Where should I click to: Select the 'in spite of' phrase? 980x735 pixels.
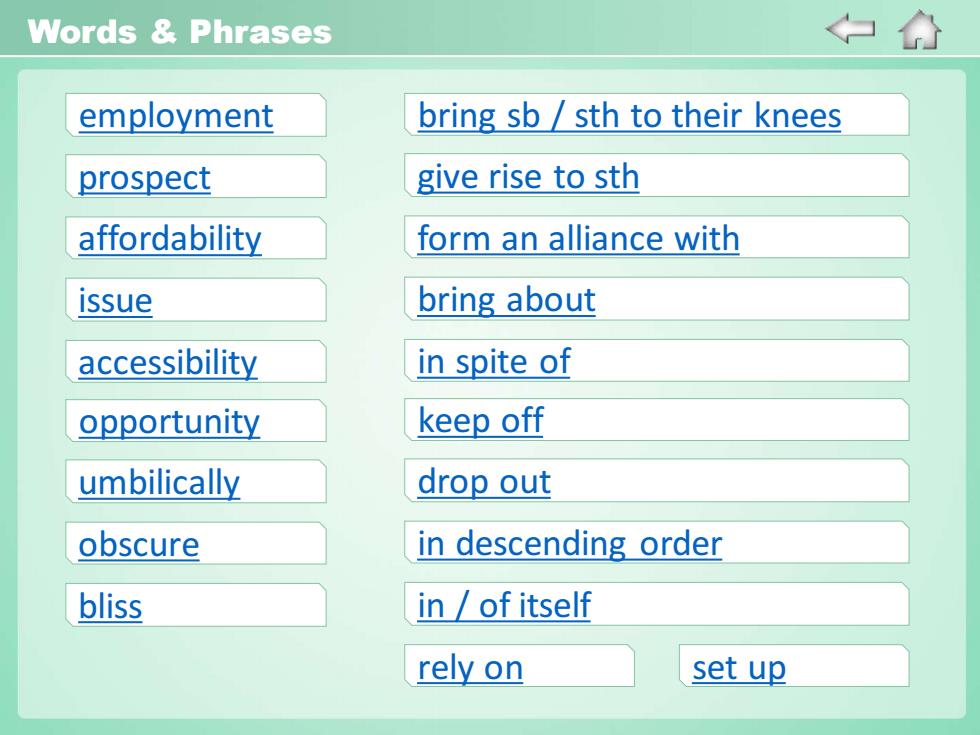(494, 361)
